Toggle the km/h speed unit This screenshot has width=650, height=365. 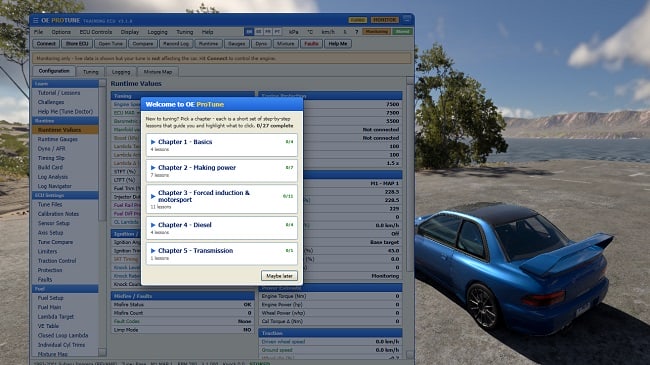tap(328, 32)
